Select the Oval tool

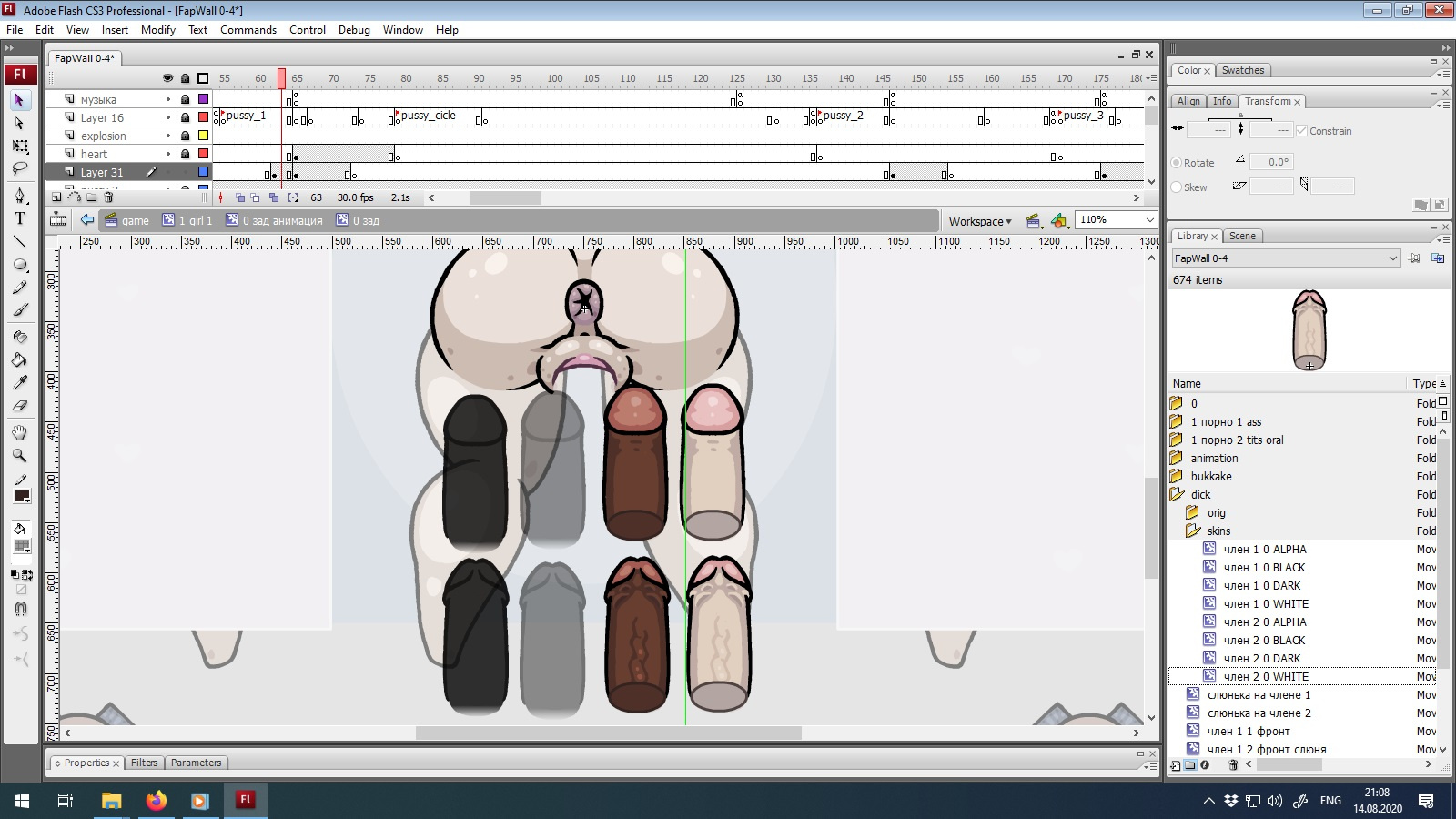(19, 265)
